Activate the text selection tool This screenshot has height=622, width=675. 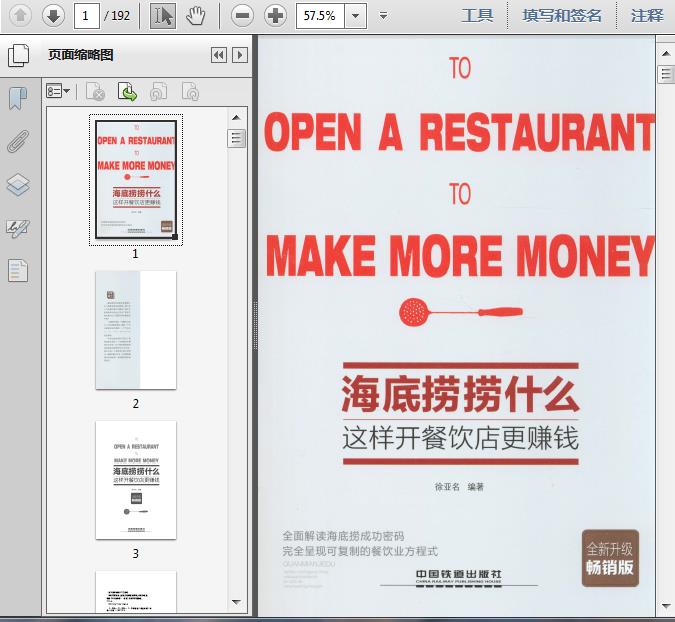click(164, 15)
